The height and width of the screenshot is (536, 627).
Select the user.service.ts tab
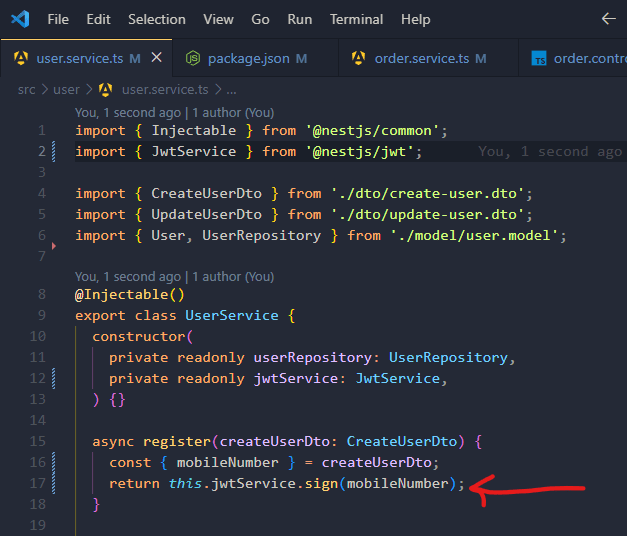pyautogui.click(x=86, y=58)
